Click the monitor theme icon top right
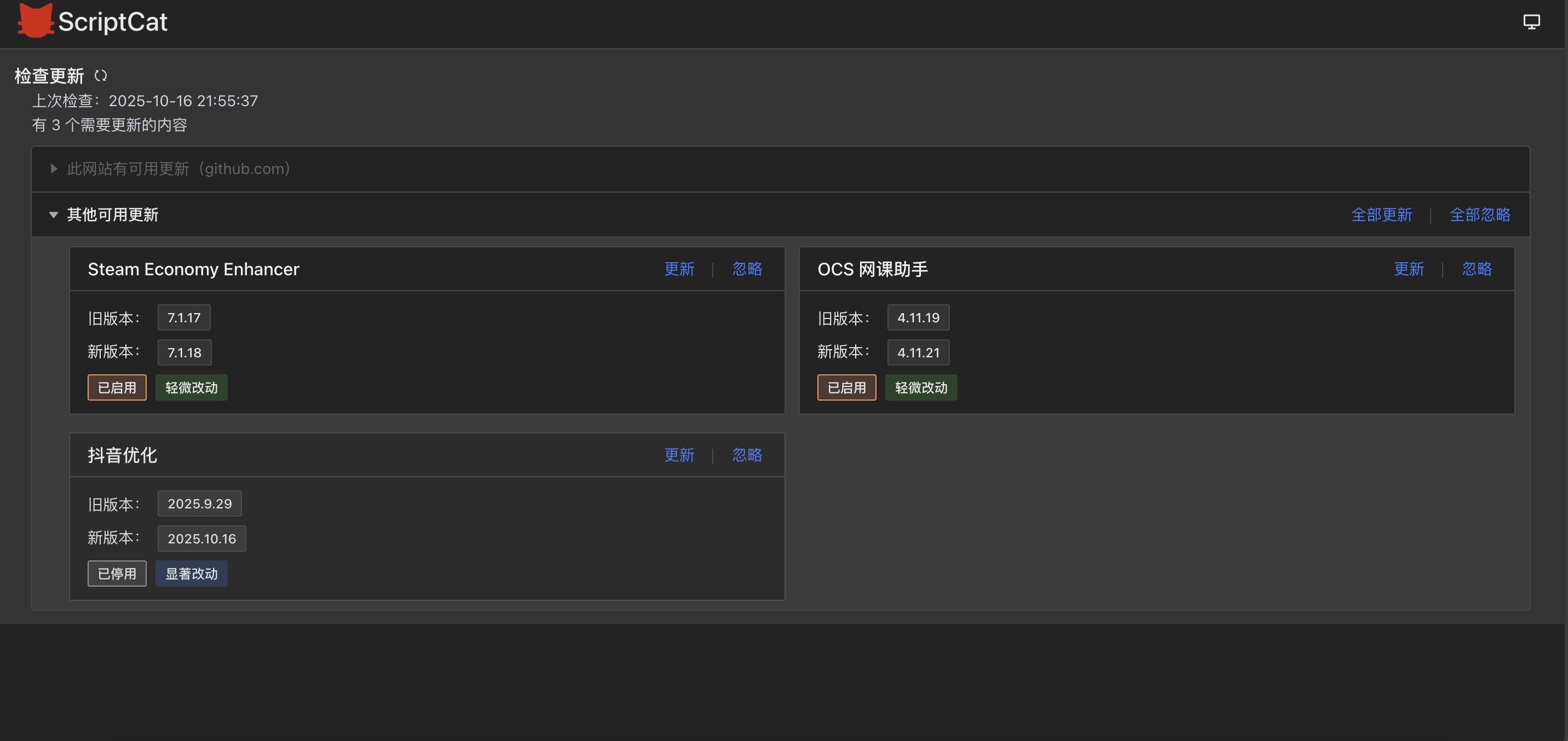The height and width of the screenshot is (741, 1568). pyautogui.click(x=1531, y=22)
